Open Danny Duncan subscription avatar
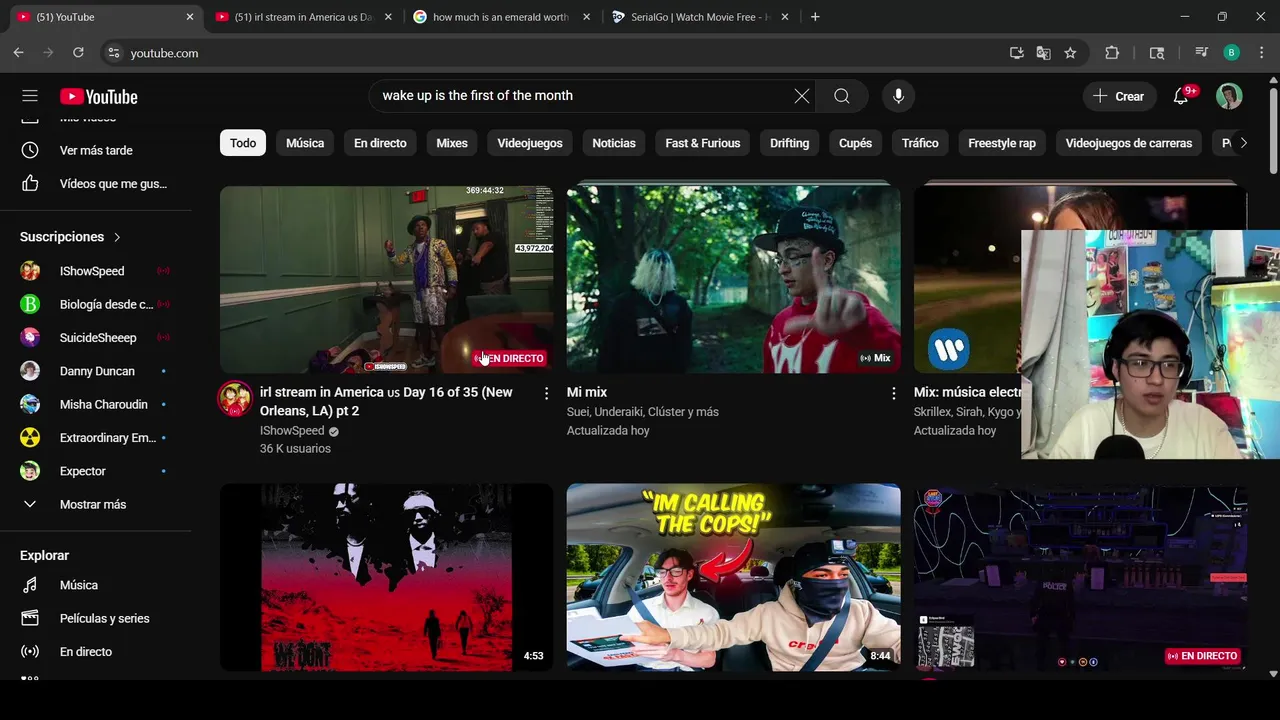1280x720 pixels. (x=30, y=371)
